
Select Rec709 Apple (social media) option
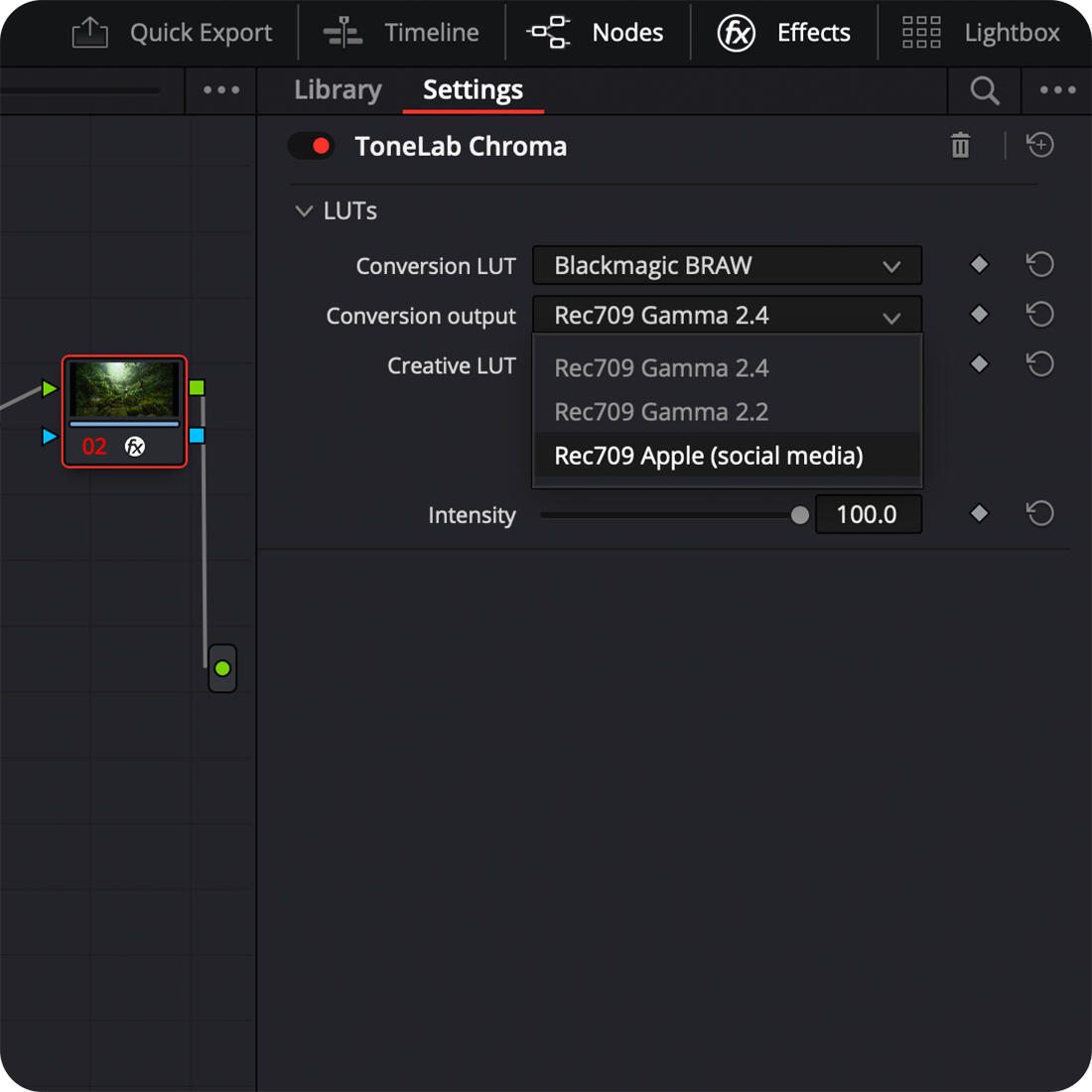pyautogui.click(x=708, y=456)
